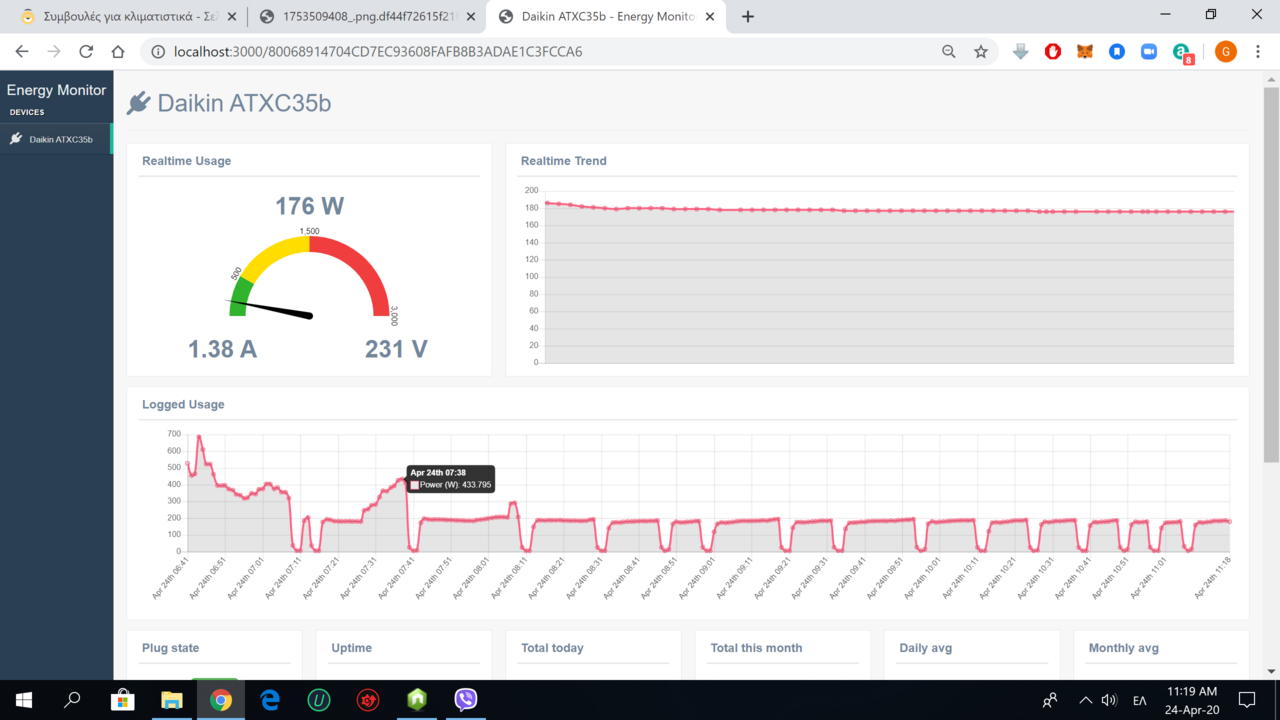The height and width of the screenshot is (720, 1280).
Task: Open a new browser tab
Action: point(747,16)
